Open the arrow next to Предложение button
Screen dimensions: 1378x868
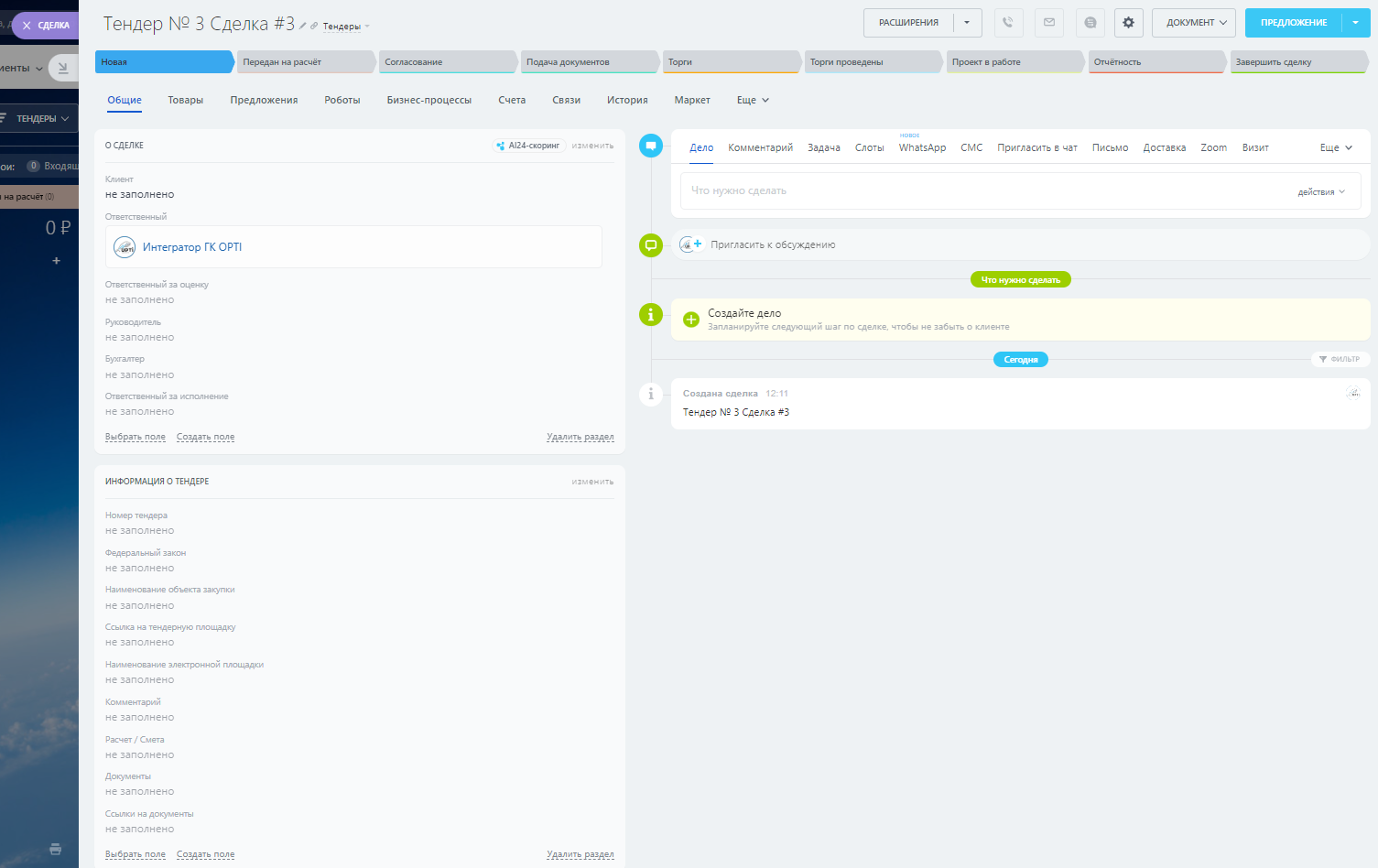(x=1355, y=23)
